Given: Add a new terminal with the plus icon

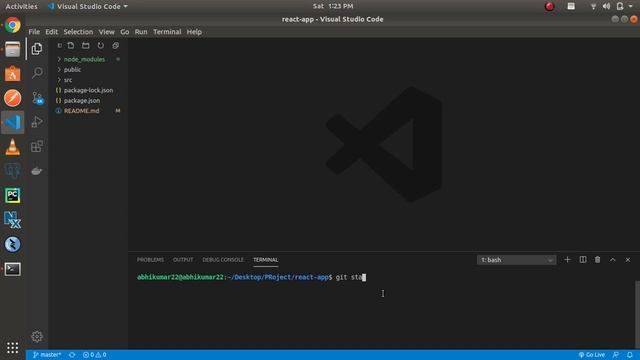Looking at the screenshot, I should pos(567,260).
